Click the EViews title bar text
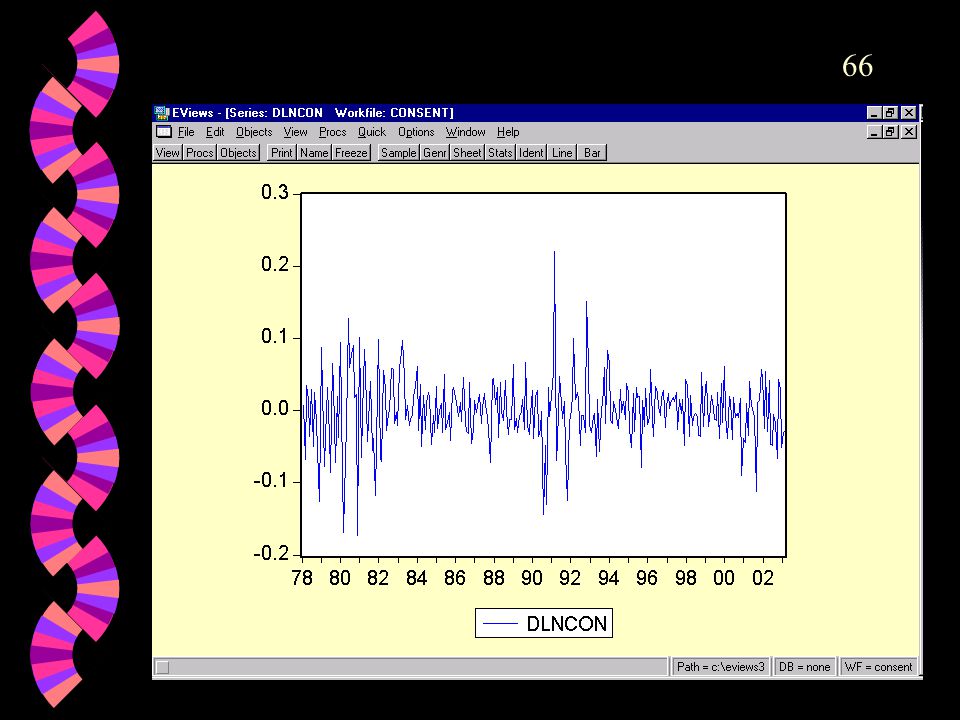960x720 pixels. click(313, 113)
